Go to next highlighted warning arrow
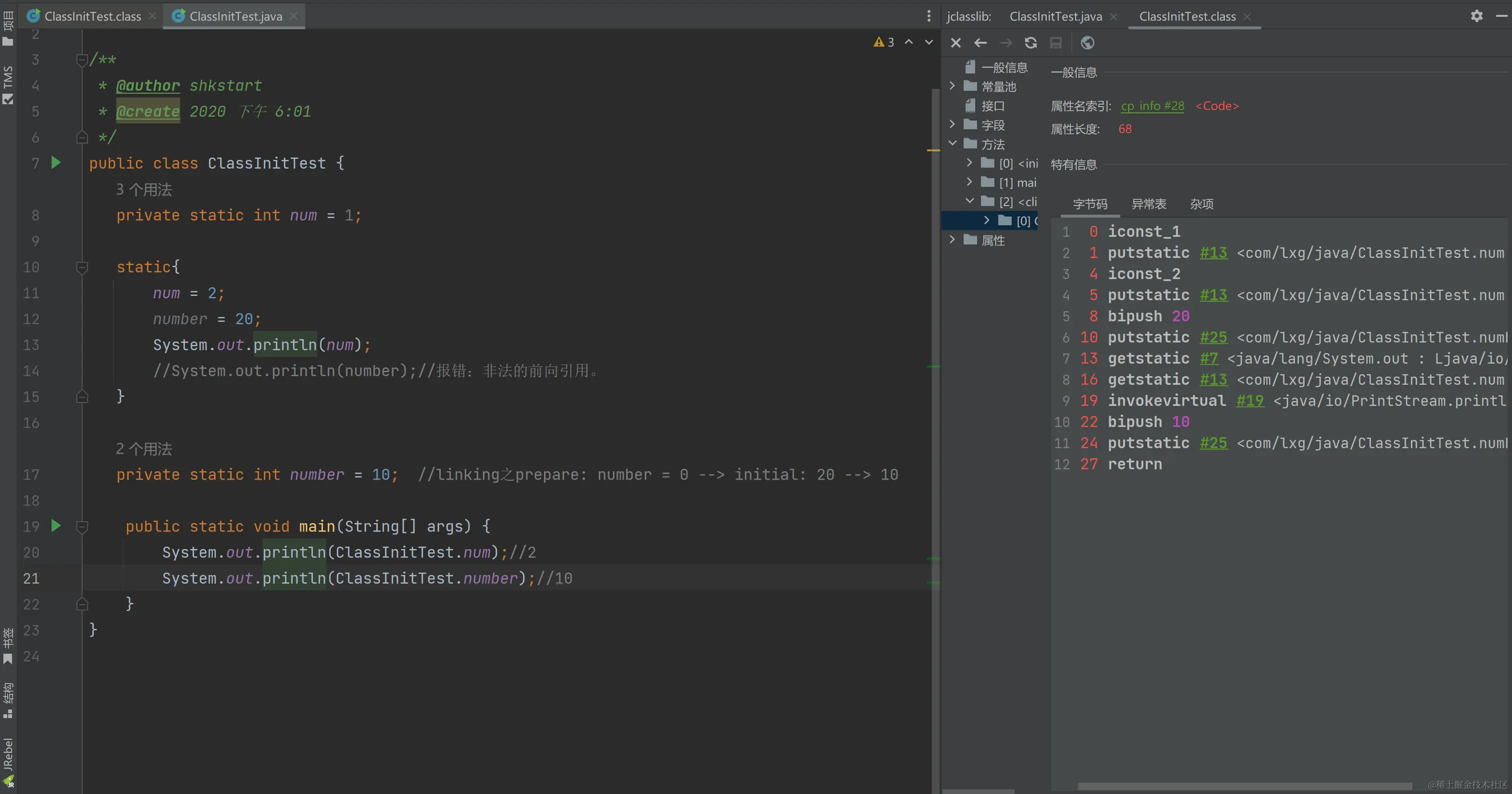The width and height of the screenshot is (1512, 794). tap(928, 42)
